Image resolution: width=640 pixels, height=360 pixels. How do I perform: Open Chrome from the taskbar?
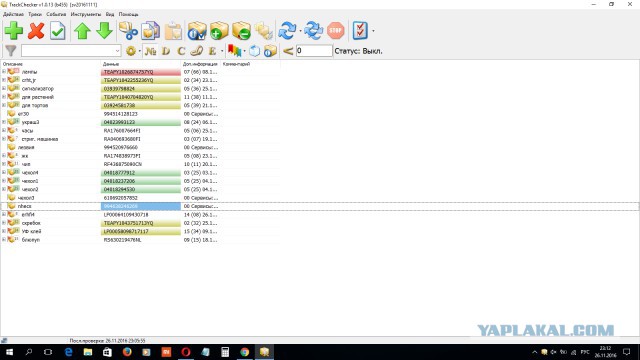(244, 352)
